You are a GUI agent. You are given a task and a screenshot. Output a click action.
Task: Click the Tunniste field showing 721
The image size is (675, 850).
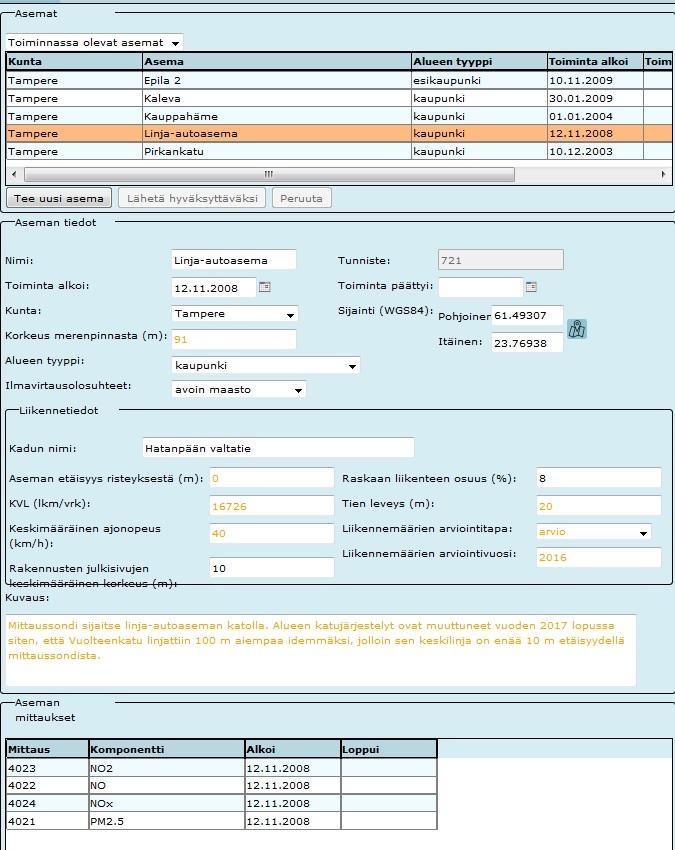point(500,260)
